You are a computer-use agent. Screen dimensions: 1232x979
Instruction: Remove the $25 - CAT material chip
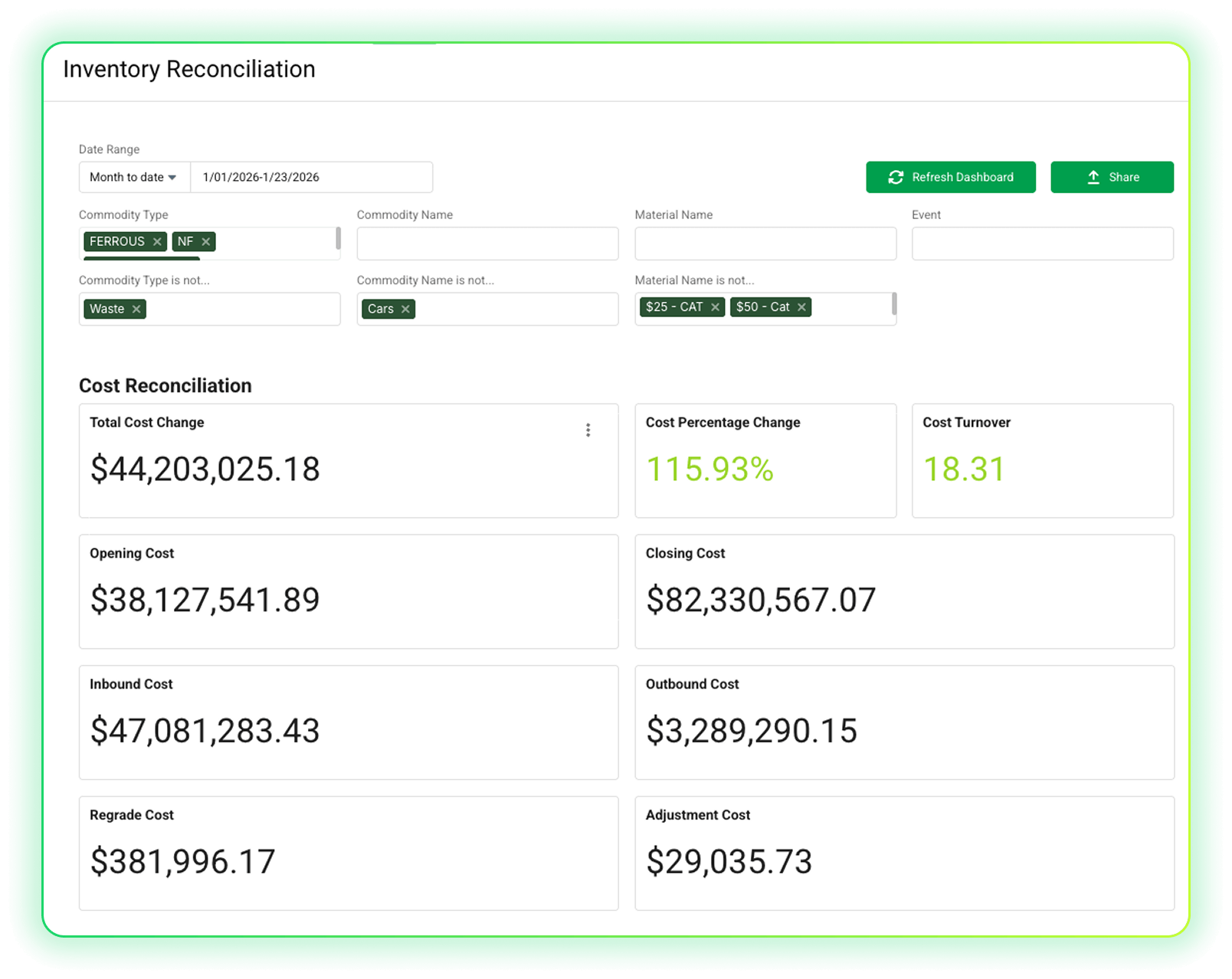[x=715, y=307]
